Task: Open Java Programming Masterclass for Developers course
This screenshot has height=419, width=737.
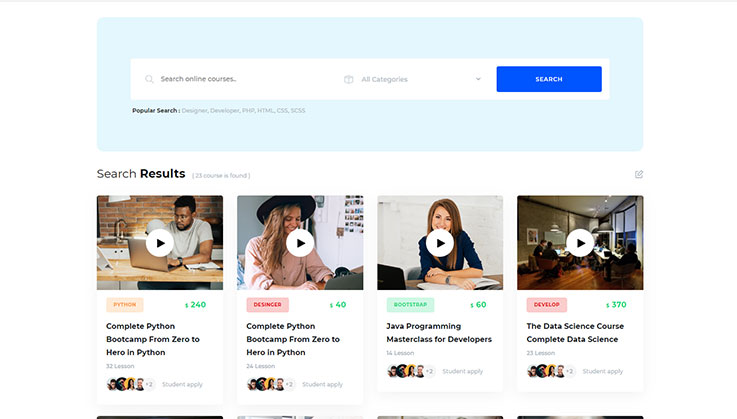Action: tap(439, 333)
